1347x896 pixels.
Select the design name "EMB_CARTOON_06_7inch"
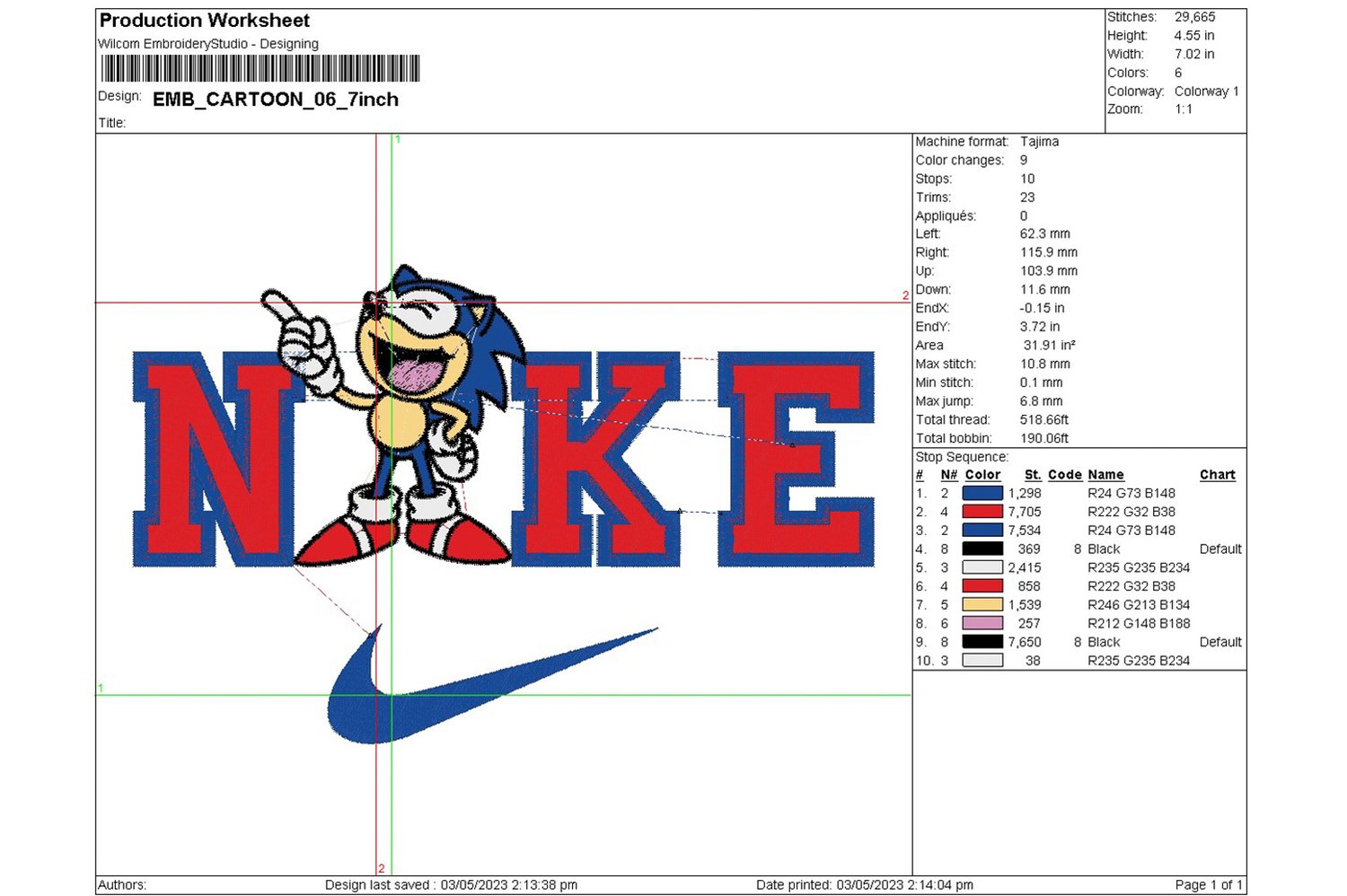pyautogui.click(x=276, y=100)
